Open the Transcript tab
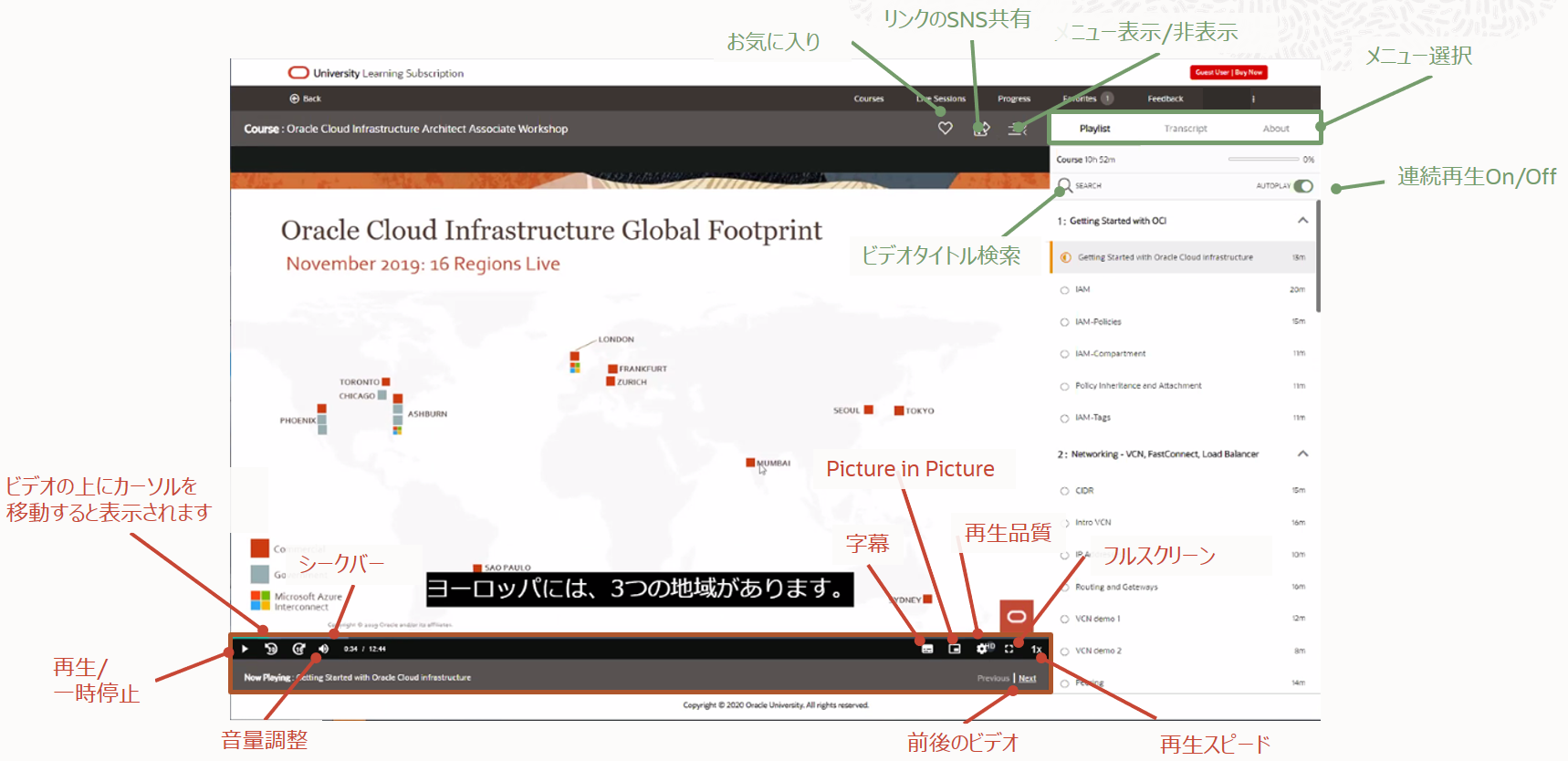The image size is (1568, 761). click(x=1186, y=129)
